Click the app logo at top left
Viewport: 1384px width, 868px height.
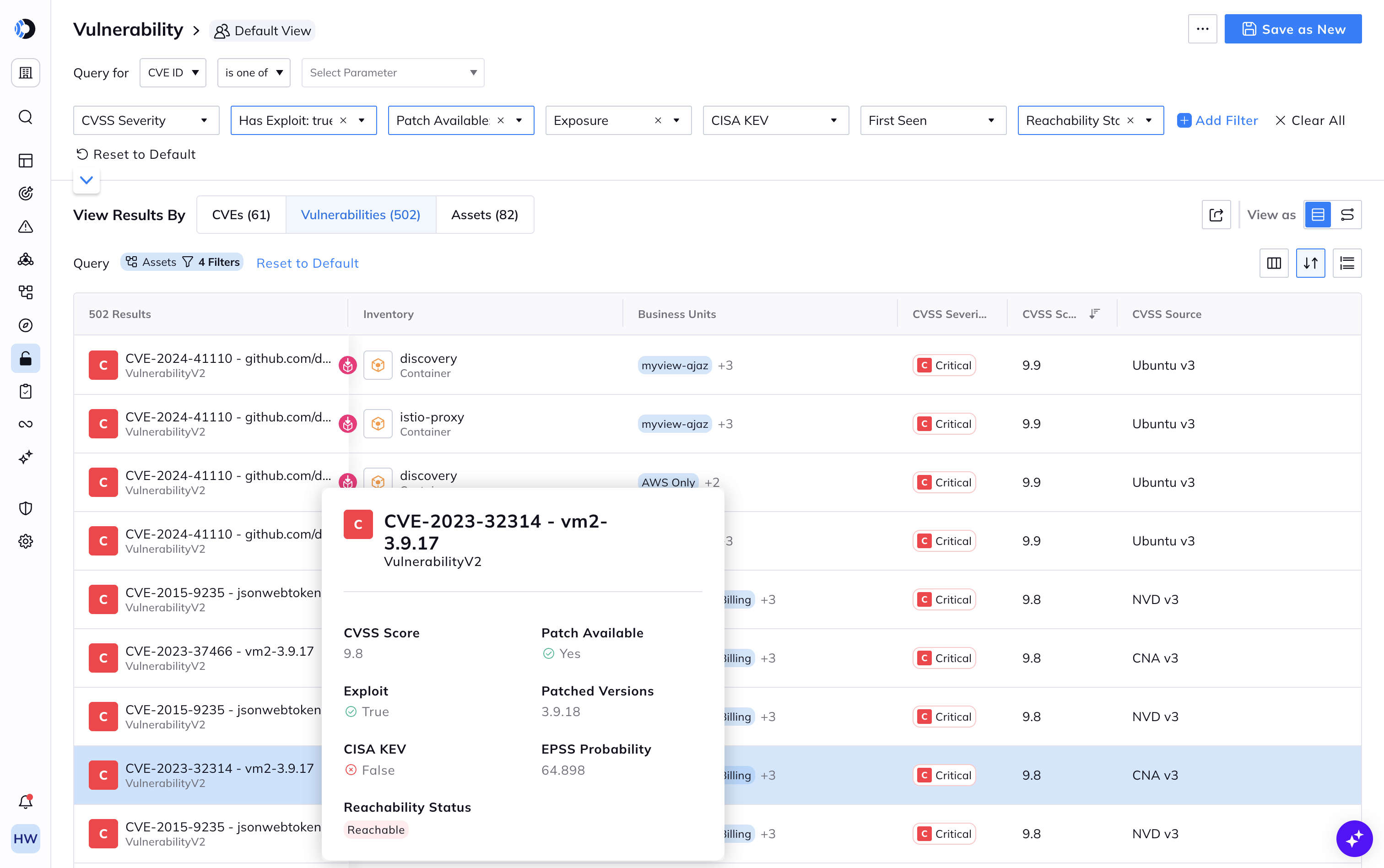point(25,29)
